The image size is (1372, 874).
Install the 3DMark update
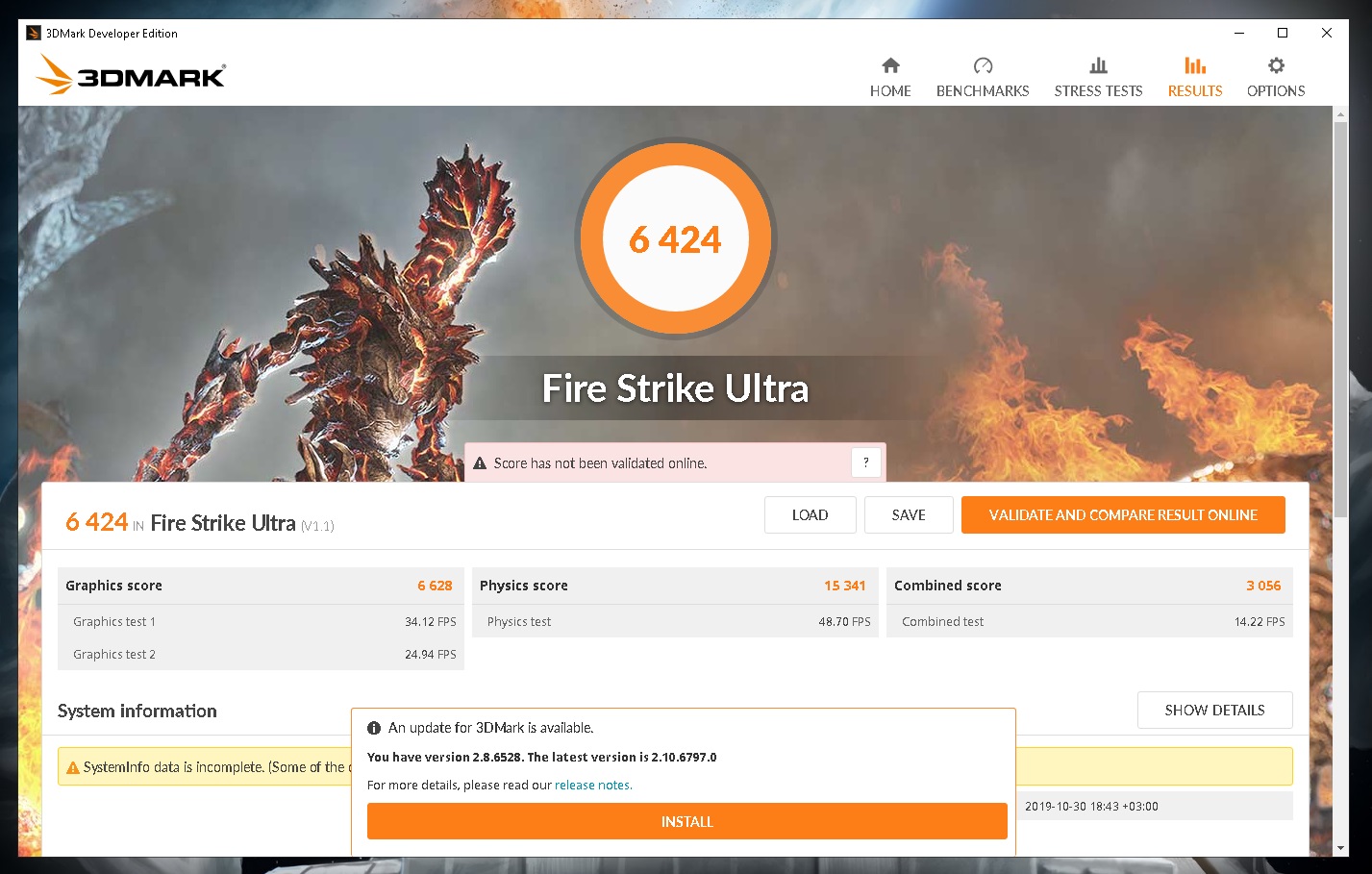[687, 821]
